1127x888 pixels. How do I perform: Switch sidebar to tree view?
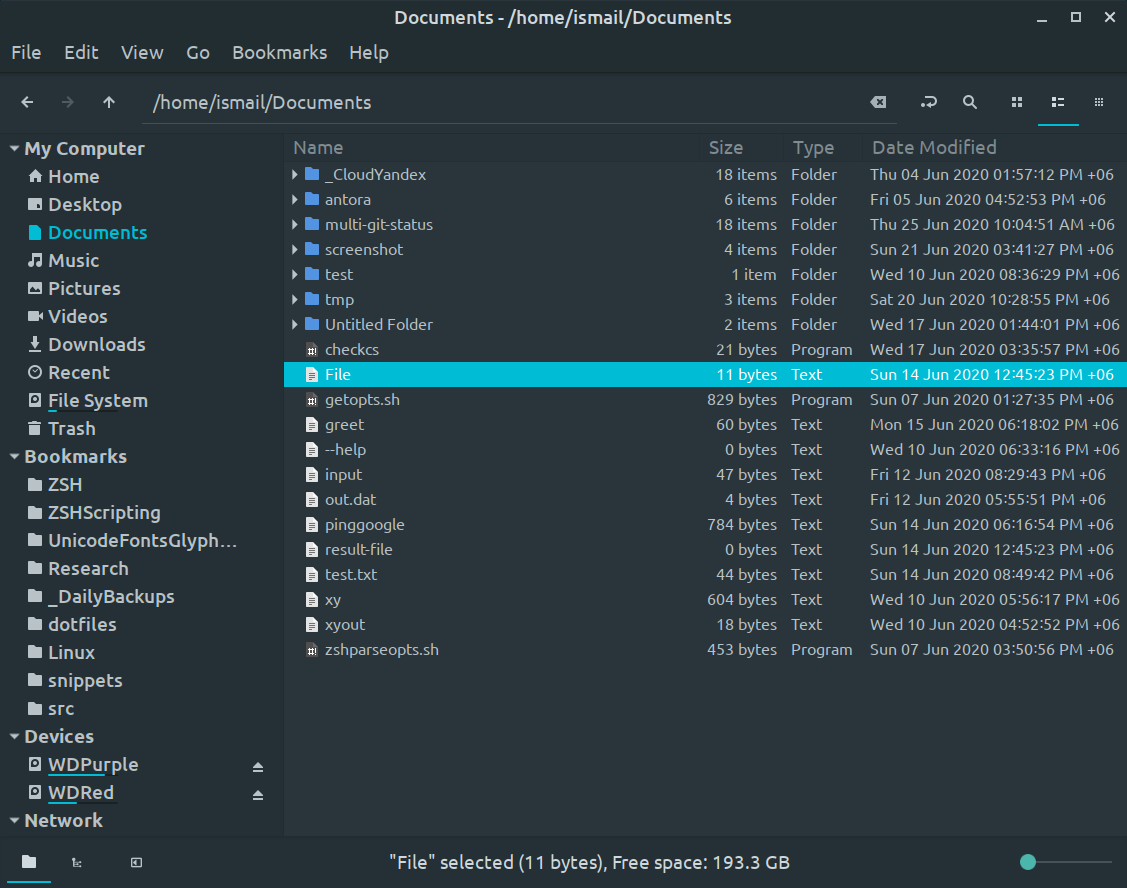pyautogui.click(x=76, y=862)
